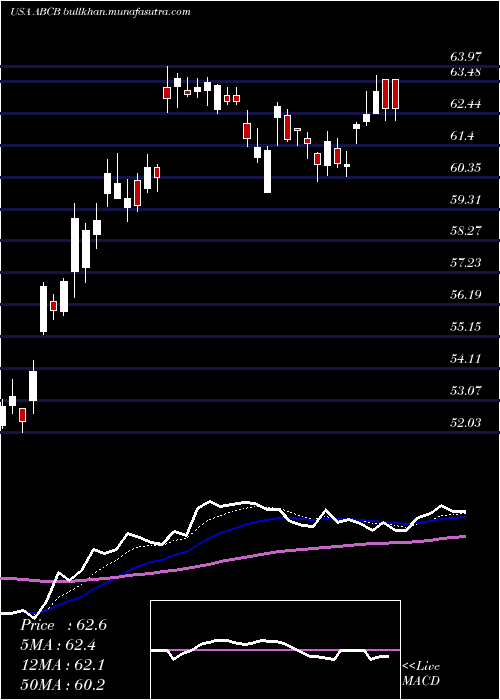Click the tall white candle with the lowest body in the 59-61 dip
The height and width of the screenshot is (700, 500).
click(x=267, y=171)
